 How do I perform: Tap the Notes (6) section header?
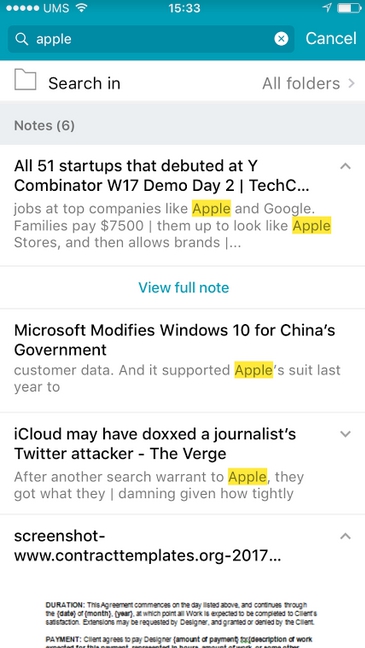click(x=182, y=125)
